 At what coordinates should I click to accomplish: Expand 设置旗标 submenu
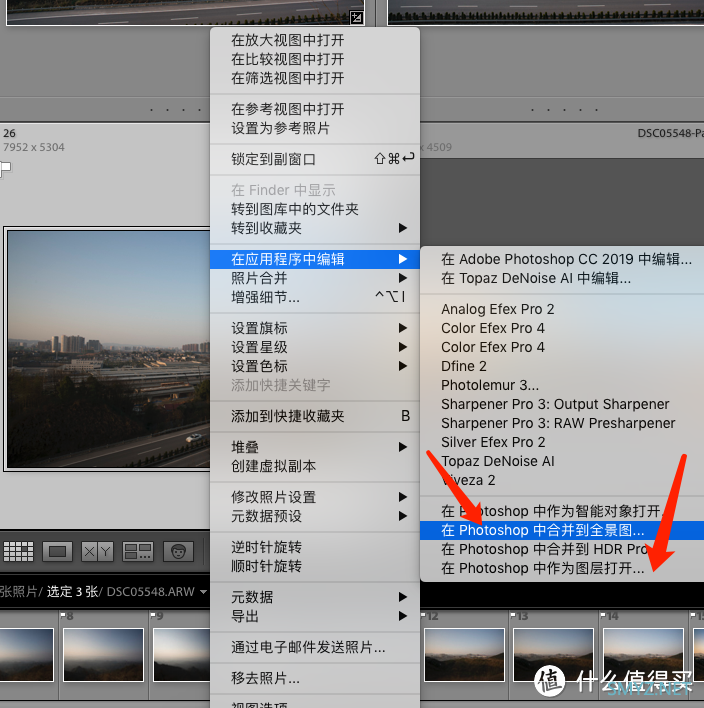coord(315,328)
